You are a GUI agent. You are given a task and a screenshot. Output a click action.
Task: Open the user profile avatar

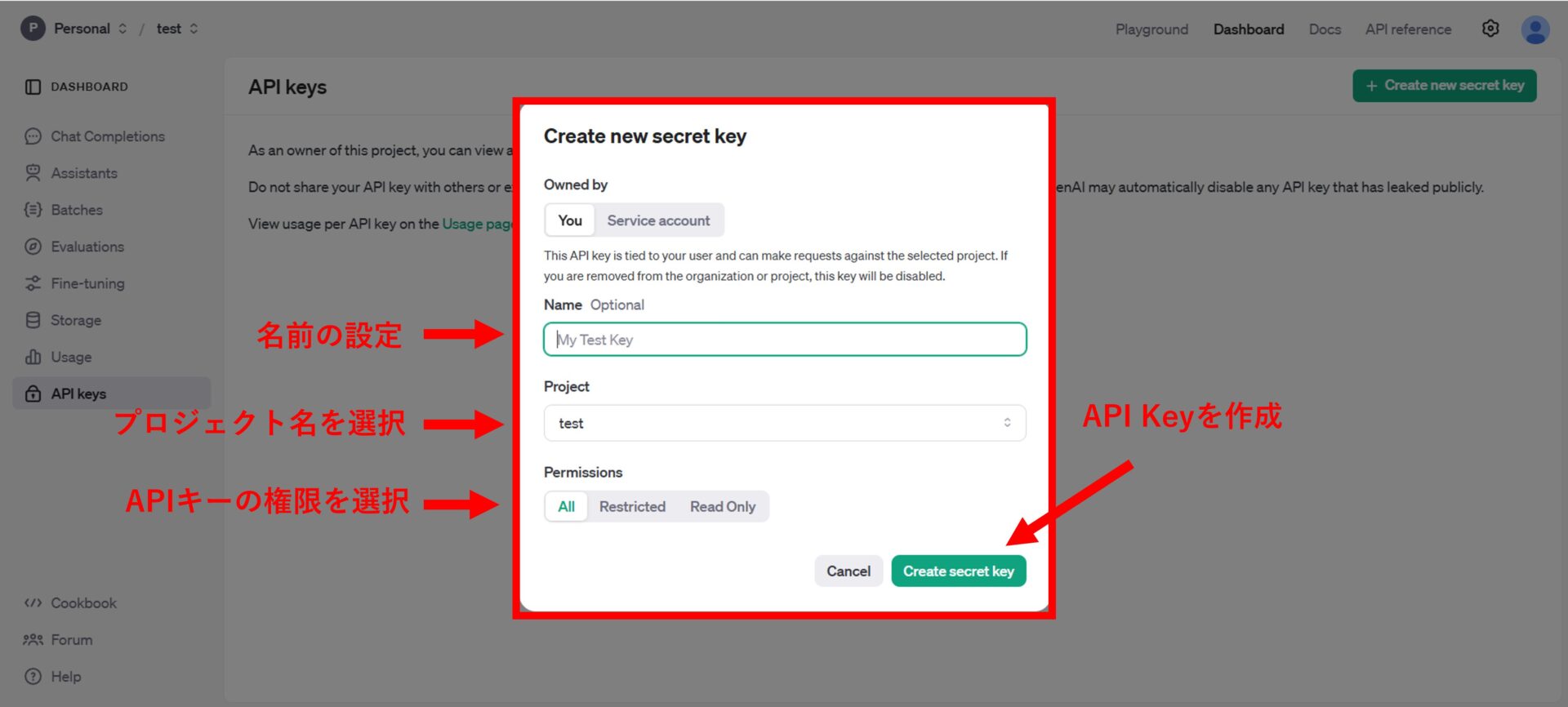(x=1535, y=29)
